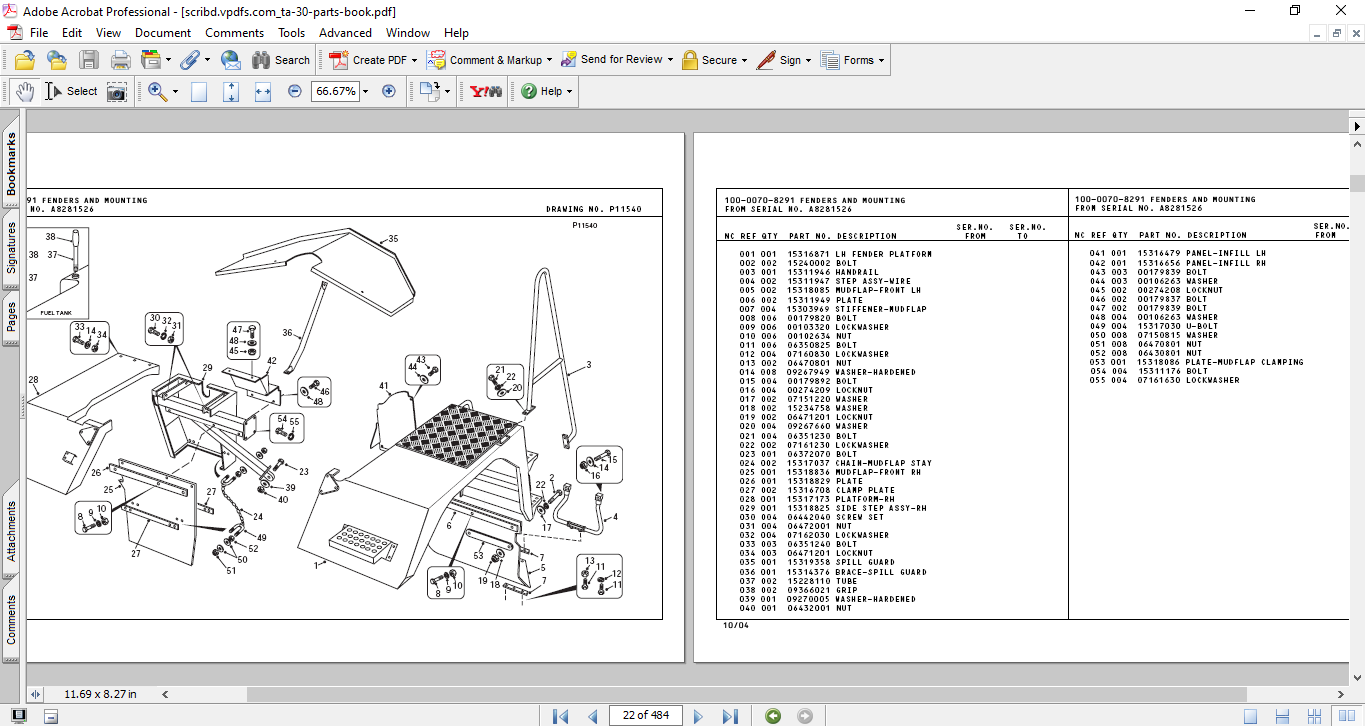Expand the Comment & Markup dropdown

point(549,60)
